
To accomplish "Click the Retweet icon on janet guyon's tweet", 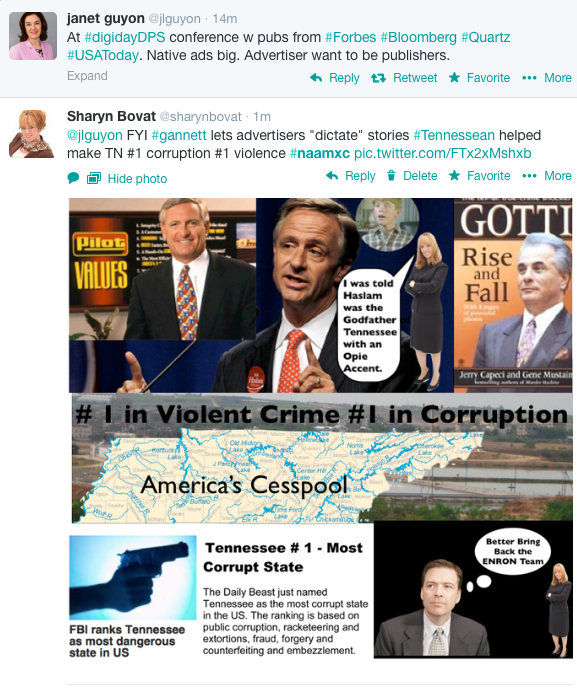I will [x=378, y=78].
